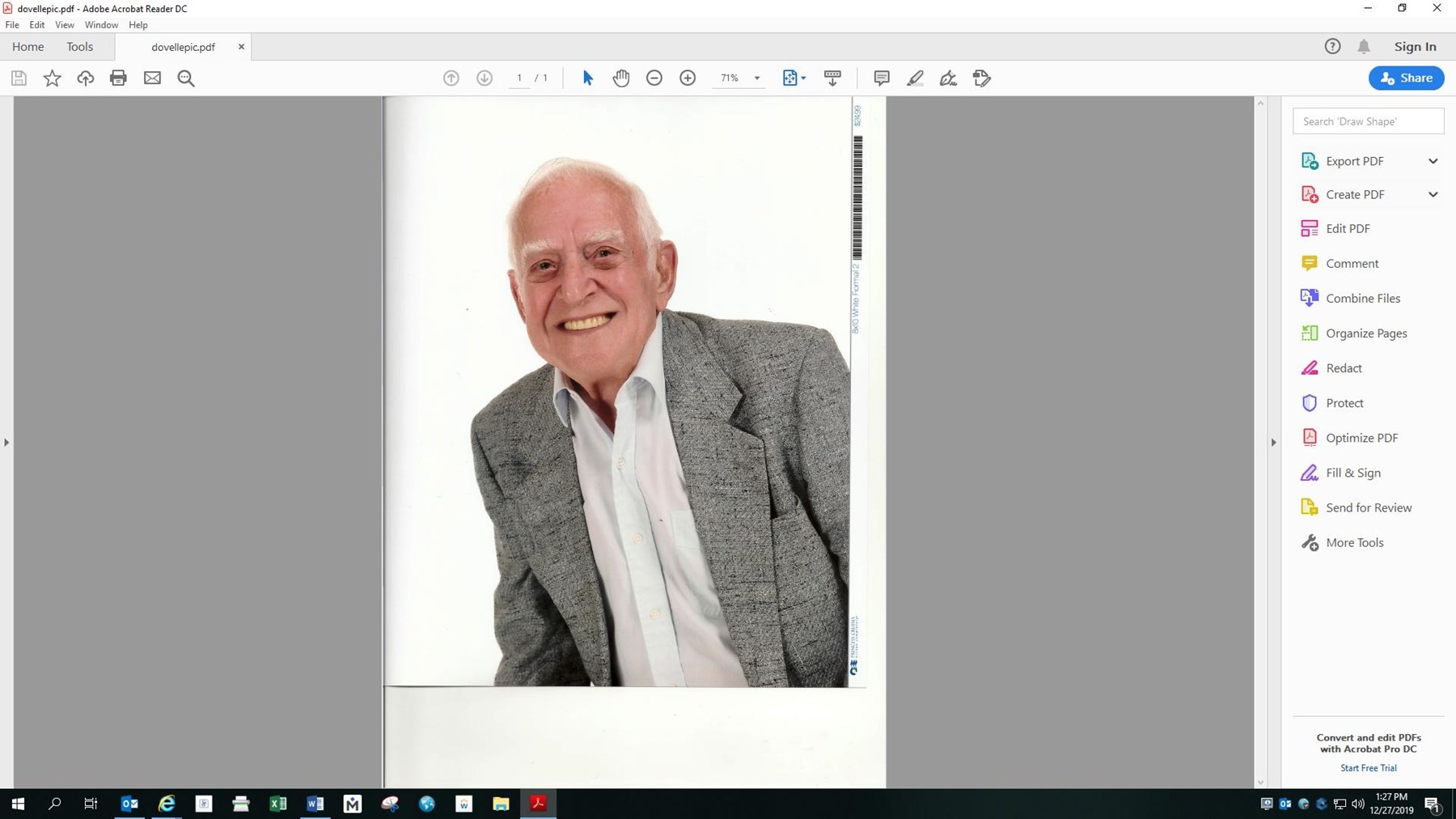Click the Sign In button

(1414, 46)
